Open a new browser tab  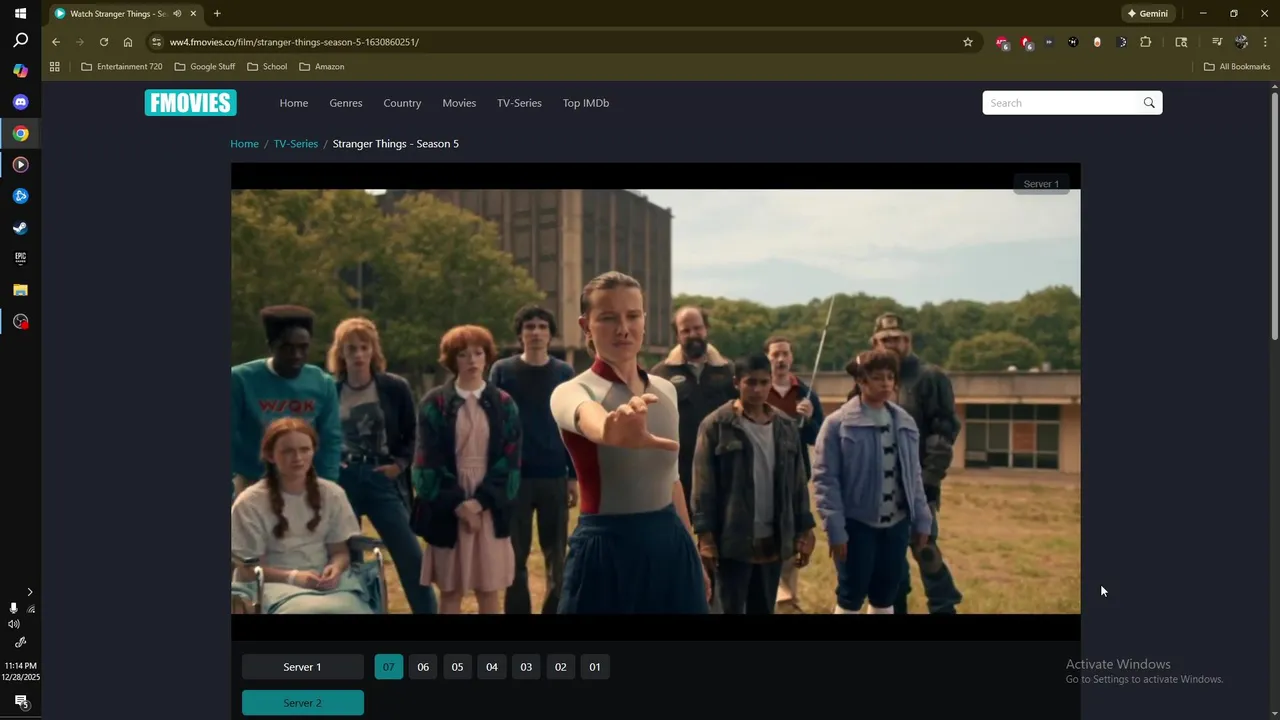(217, 14)
